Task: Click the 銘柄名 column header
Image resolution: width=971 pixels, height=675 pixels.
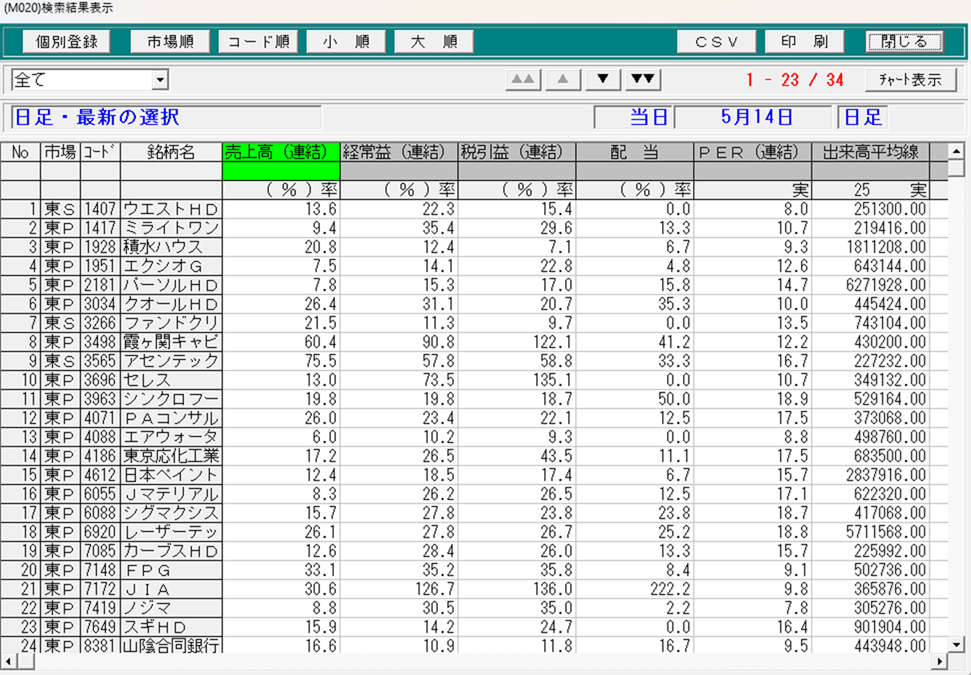Action: pyautogui.click(x=172, y=152)
